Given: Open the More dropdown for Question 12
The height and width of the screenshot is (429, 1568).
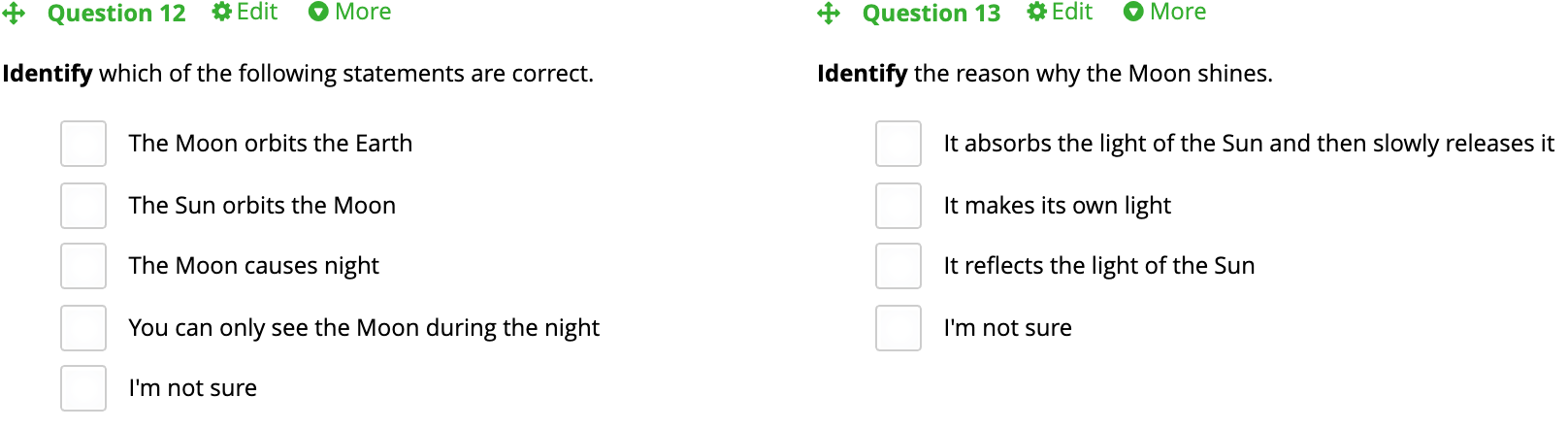Looking at the screenshot, I should coord(349,12).
